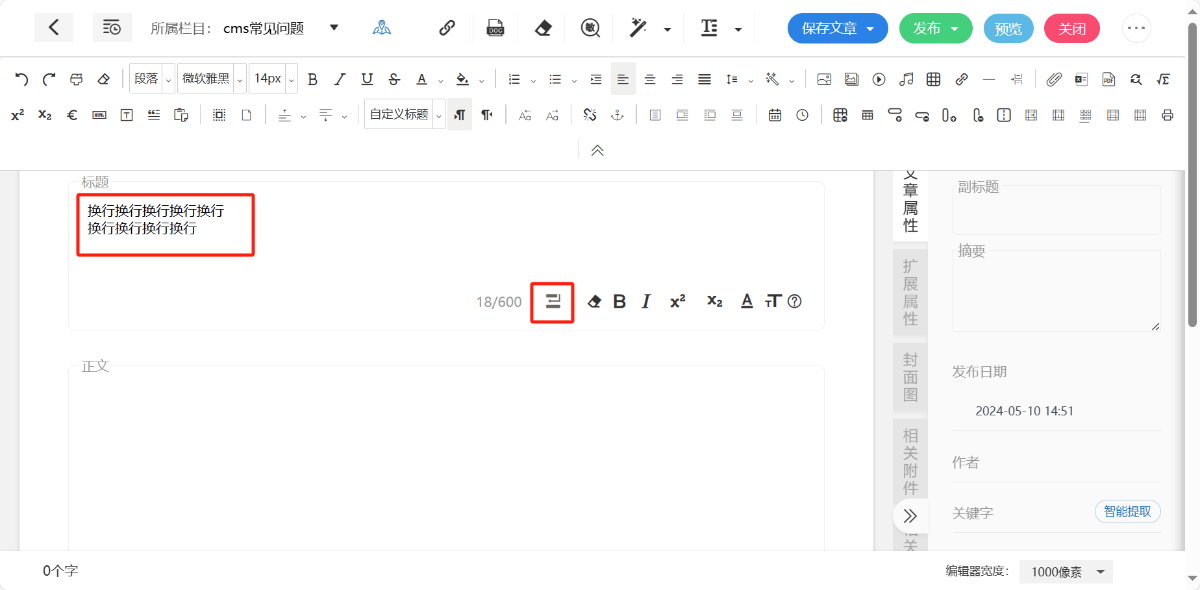Switch to the 扩展属性 side tab
Image resolution: width=1200 pixels, height=590 pixels.
point(910,292)
